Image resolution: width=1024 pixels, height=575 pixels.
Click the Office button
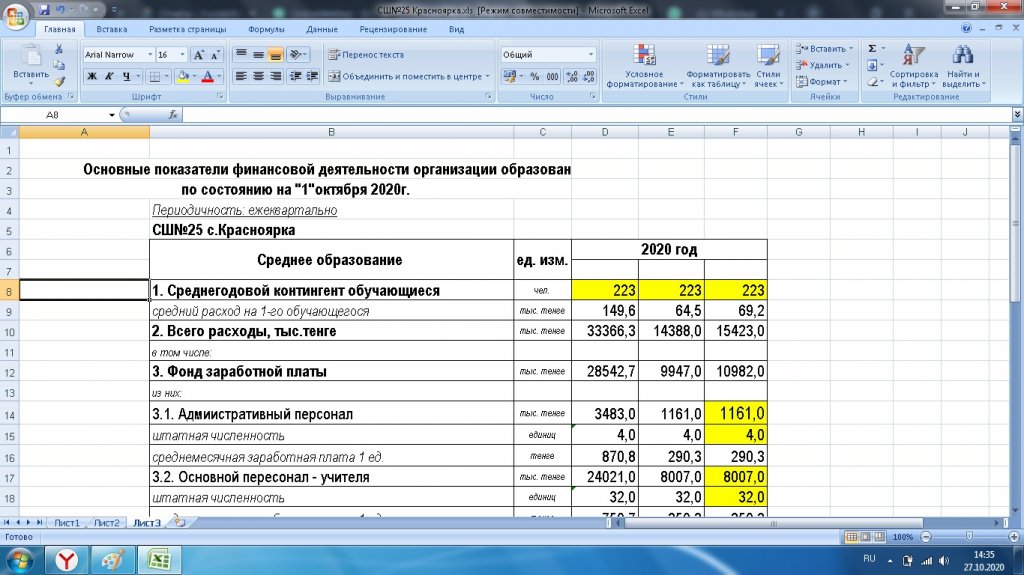[x=16, y=16]
